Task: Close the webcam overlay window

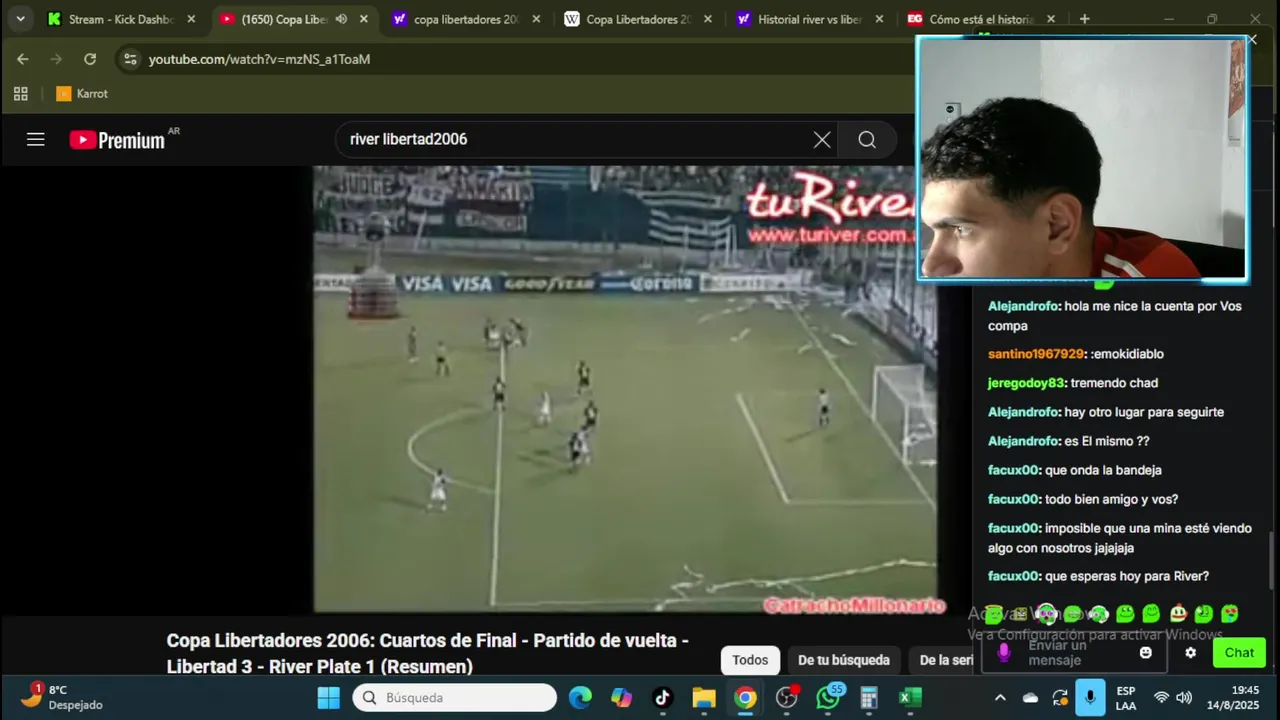Action: click(1252, 40)
